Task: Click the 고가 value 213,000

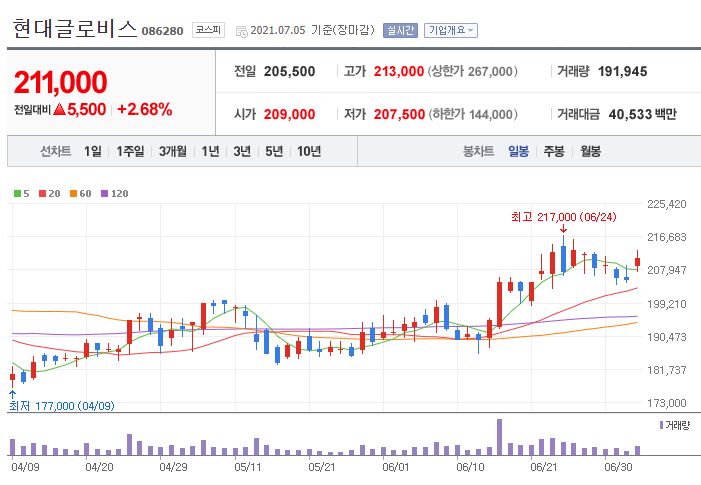Action: point(399,72)
